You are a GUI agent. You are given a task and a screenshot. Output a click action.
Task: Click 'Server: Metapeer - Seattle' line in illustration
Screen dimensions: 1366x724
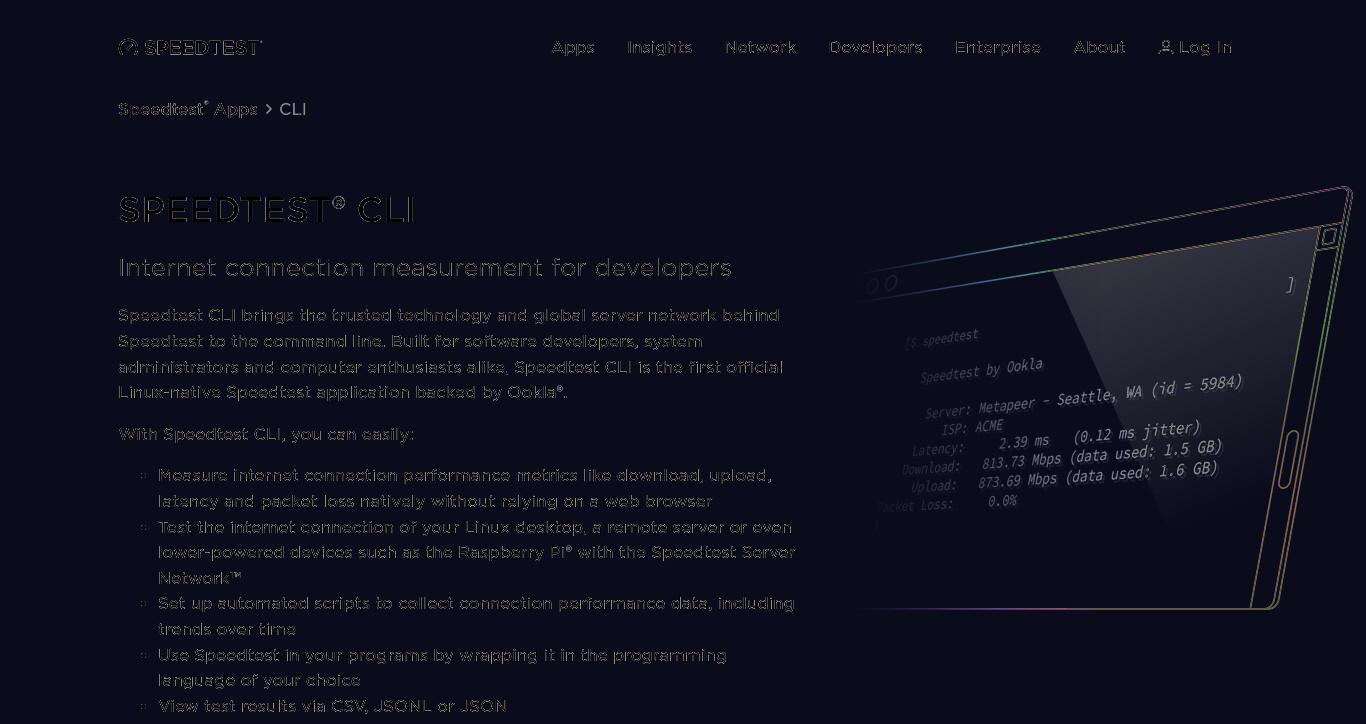coord(1082,397)
